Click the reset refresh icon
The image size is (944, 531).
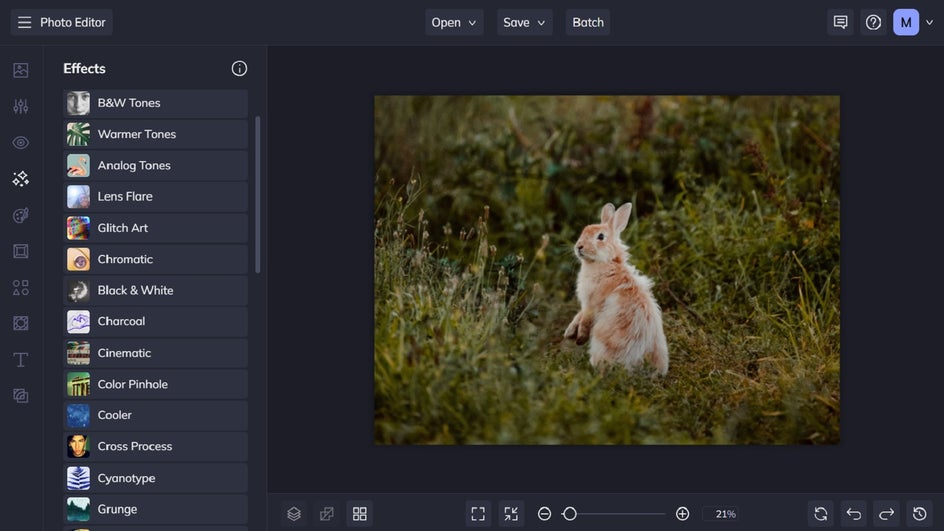point(821,514)
